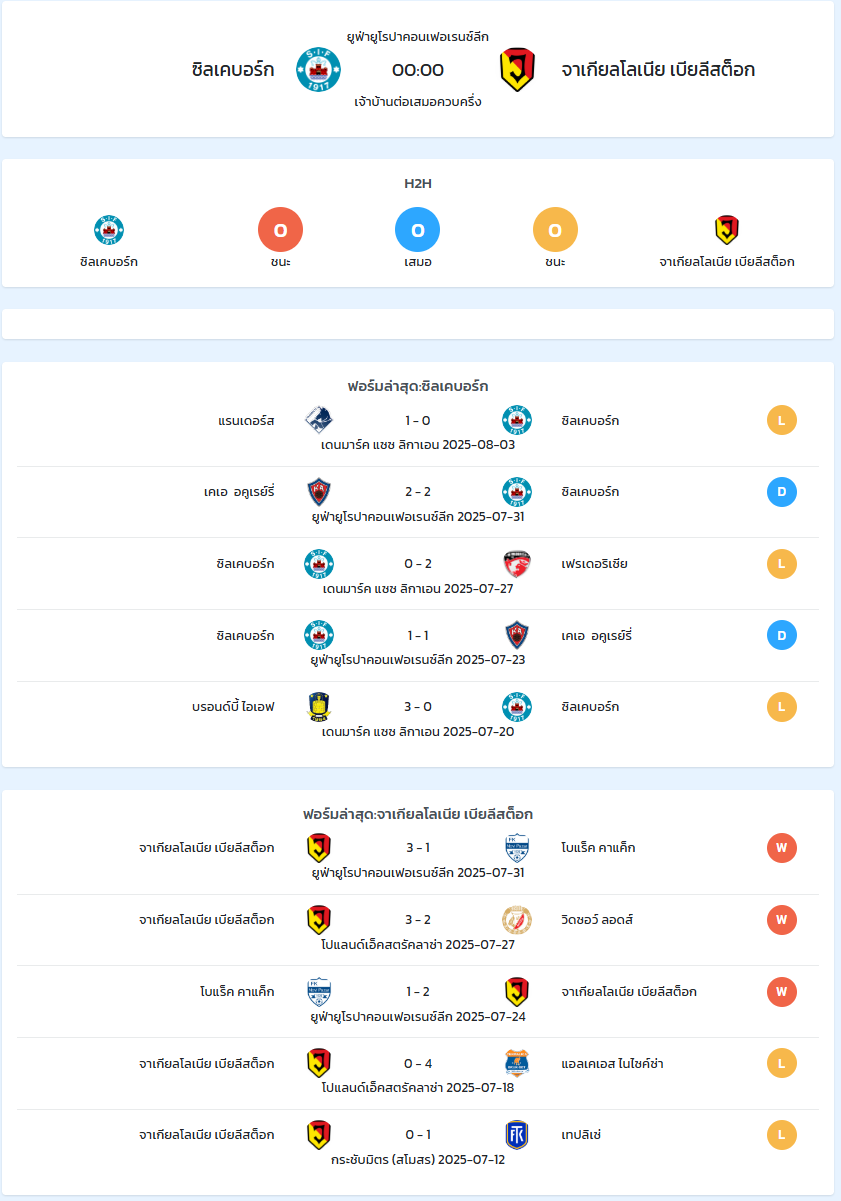Select Termalica Nieciecza orange logo
The height and width of the screenshot is (1201, 841).
517,1063
